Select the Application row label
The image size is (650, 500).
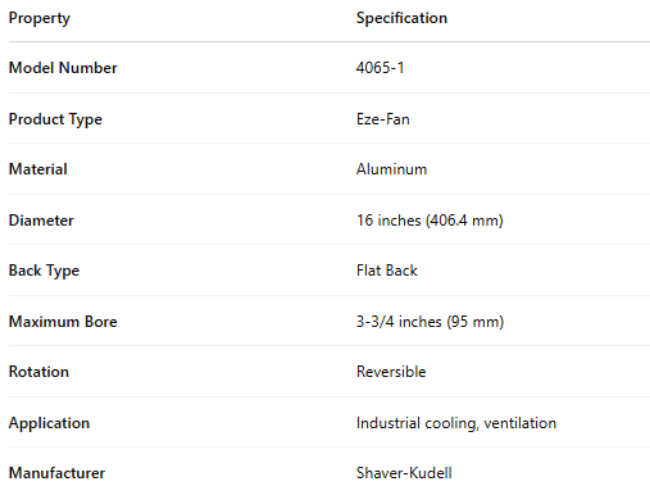click(49, 422)
